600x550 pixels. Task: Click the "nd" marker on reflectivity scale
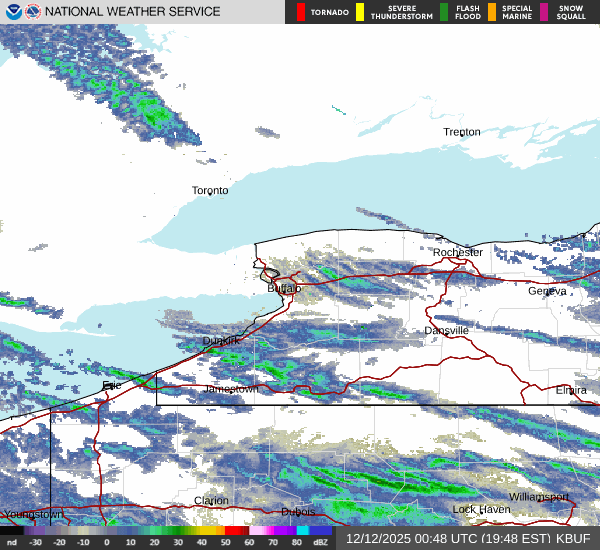[12, 542]
